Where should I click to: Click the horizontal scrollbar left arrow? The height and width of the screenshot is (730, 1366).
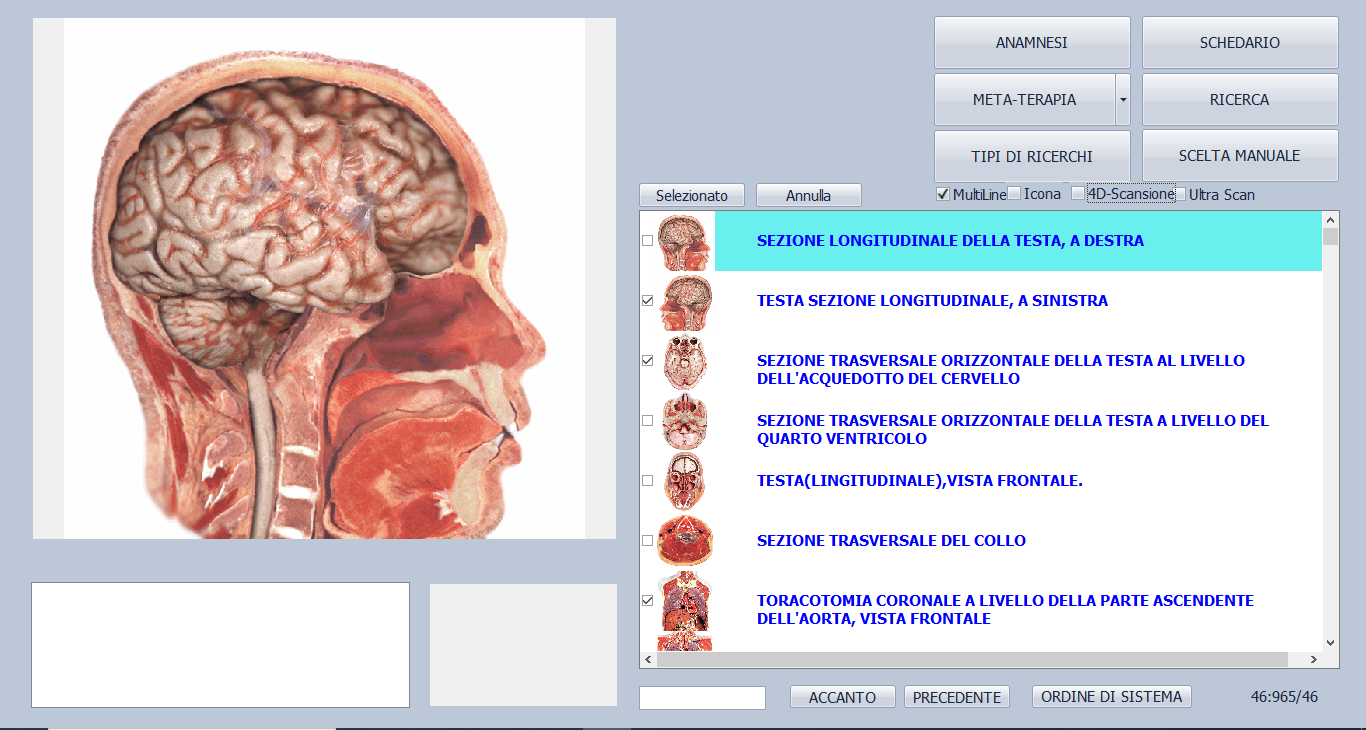(648, 660)
